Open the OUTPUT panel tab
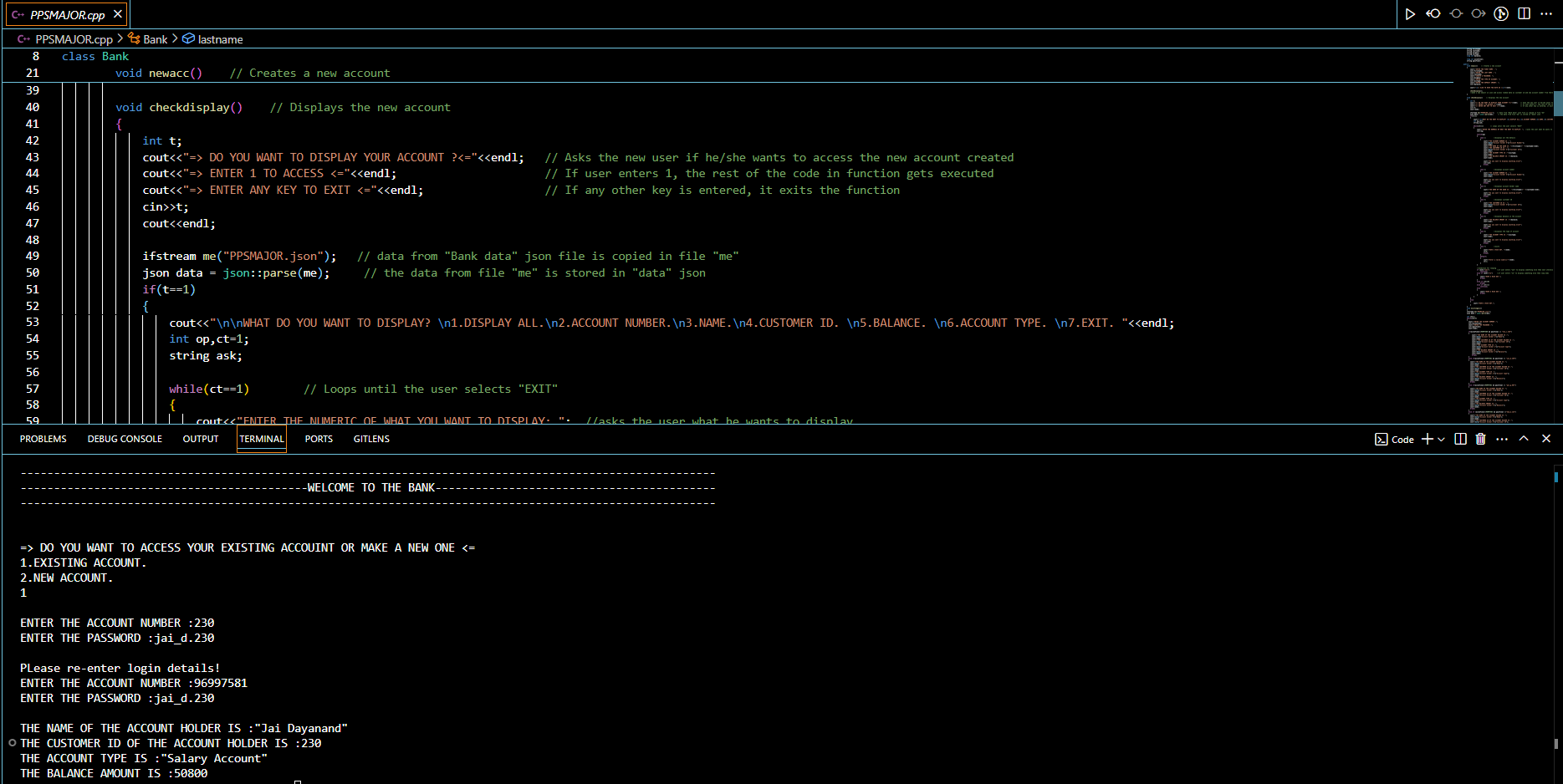This screenshot has height=784, width=1563. click(x=201, y=439)
